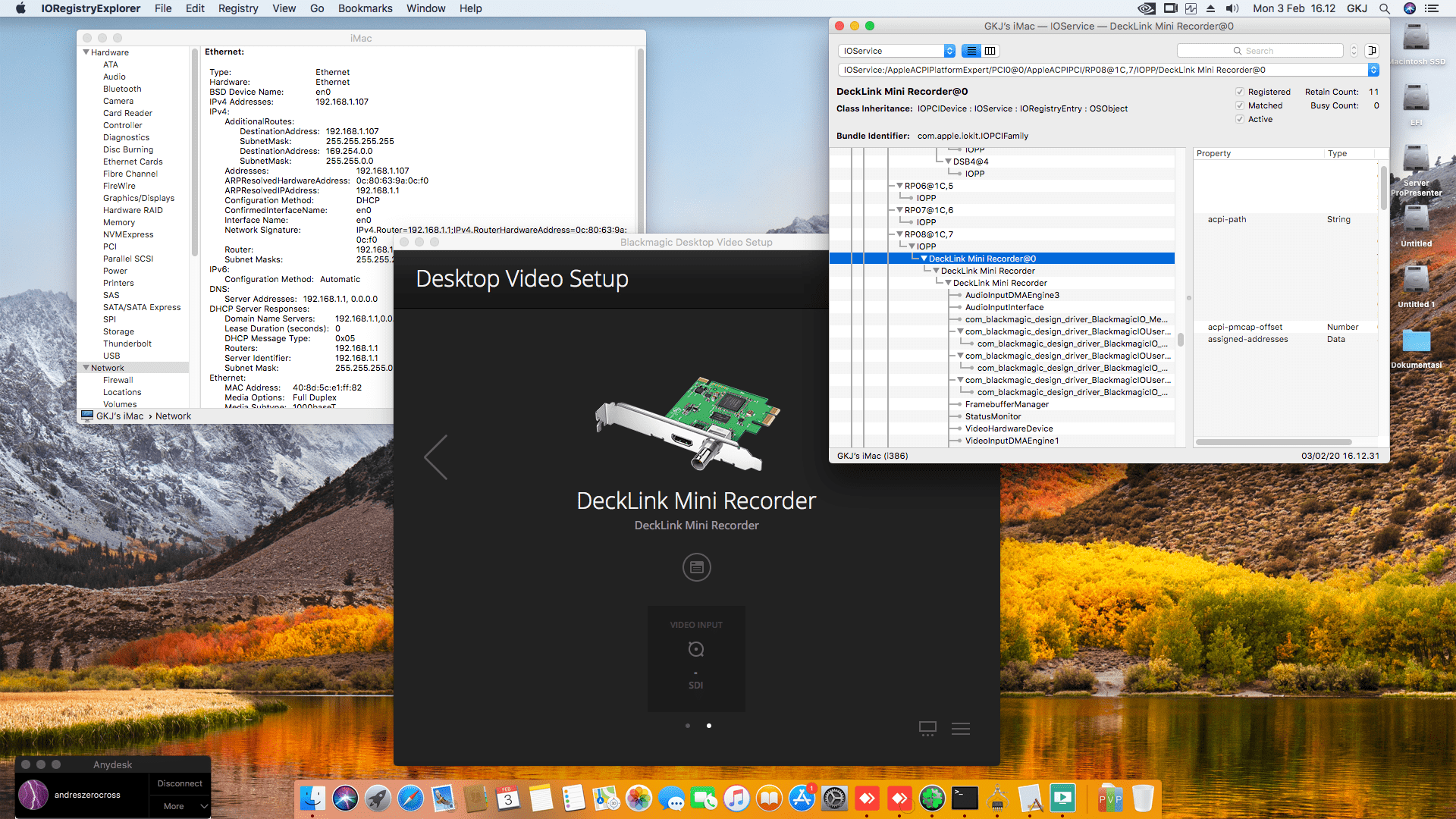Image resolution: width=1456 pixels, height=819 pixels.
Task: Open the View menu
Action: (x=284, y=8)
